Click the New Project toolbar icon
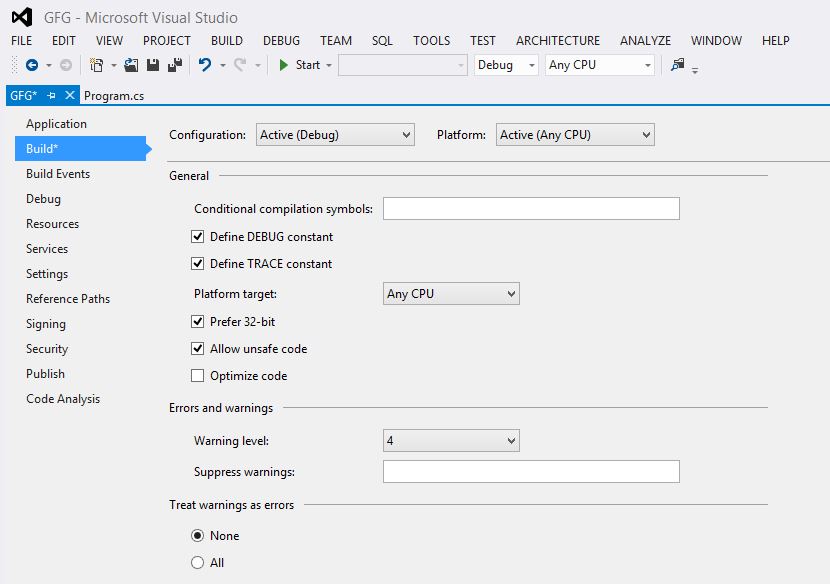The height and width of the screenshot is (584, 830). 96,65
